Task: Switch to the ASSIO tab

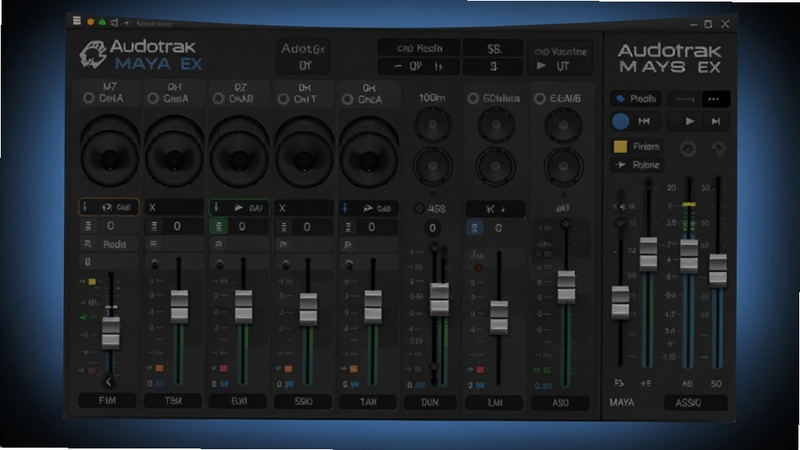Action: coord(695,403)
